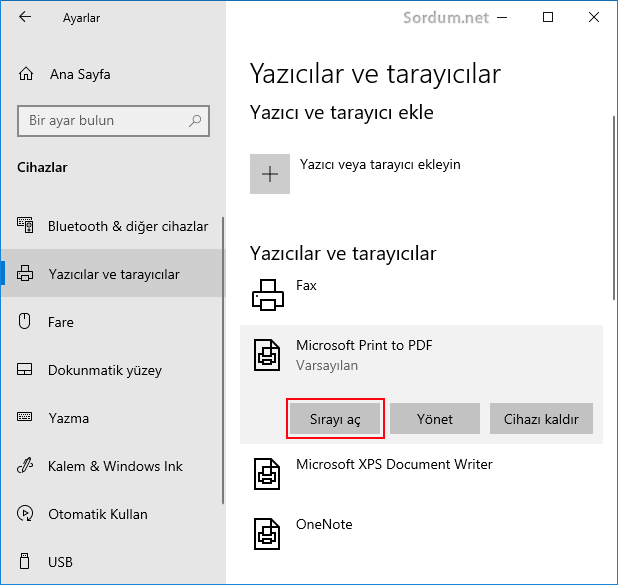618x585 pixels.
Task: Click the Microsoft Print to PDF icon
Action: 268,355
